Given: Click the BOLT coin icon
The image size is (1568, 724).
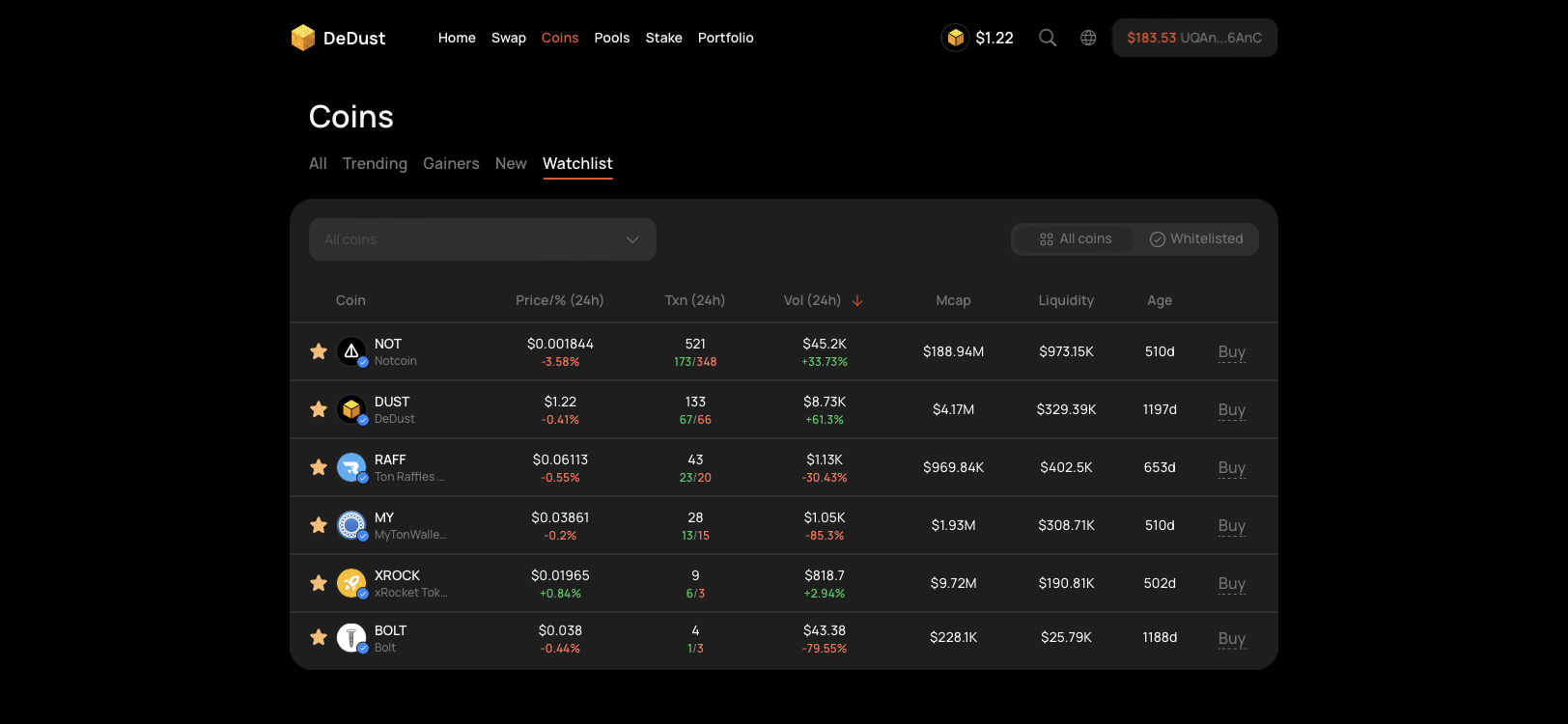Looking at the screenshot, I should click(x=351, y=638).
